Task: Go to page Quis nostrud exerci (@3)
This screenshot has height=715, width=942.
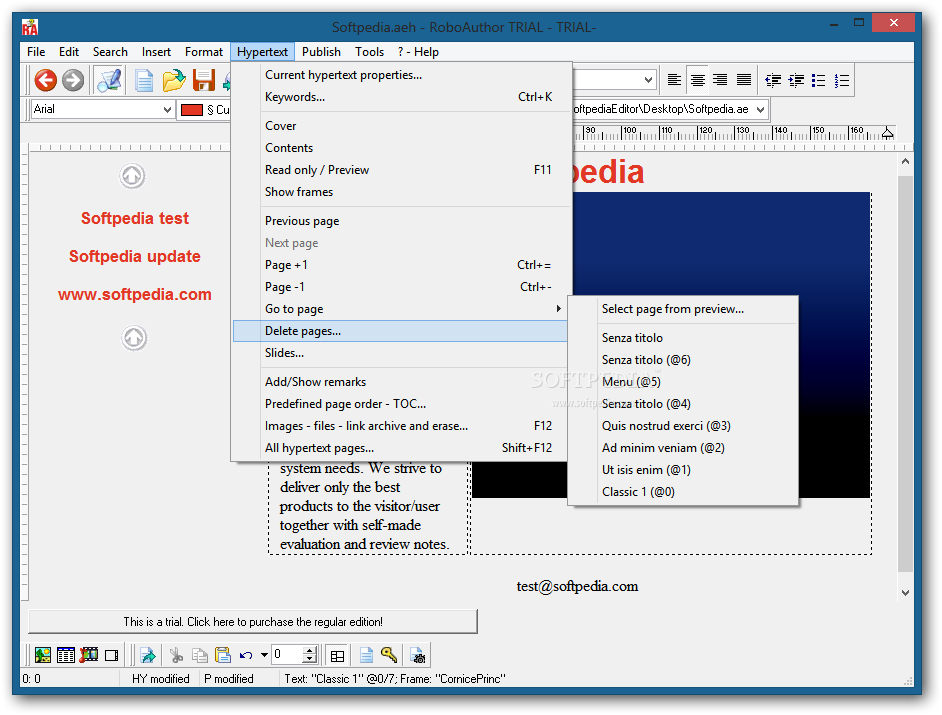Action: 683,426
